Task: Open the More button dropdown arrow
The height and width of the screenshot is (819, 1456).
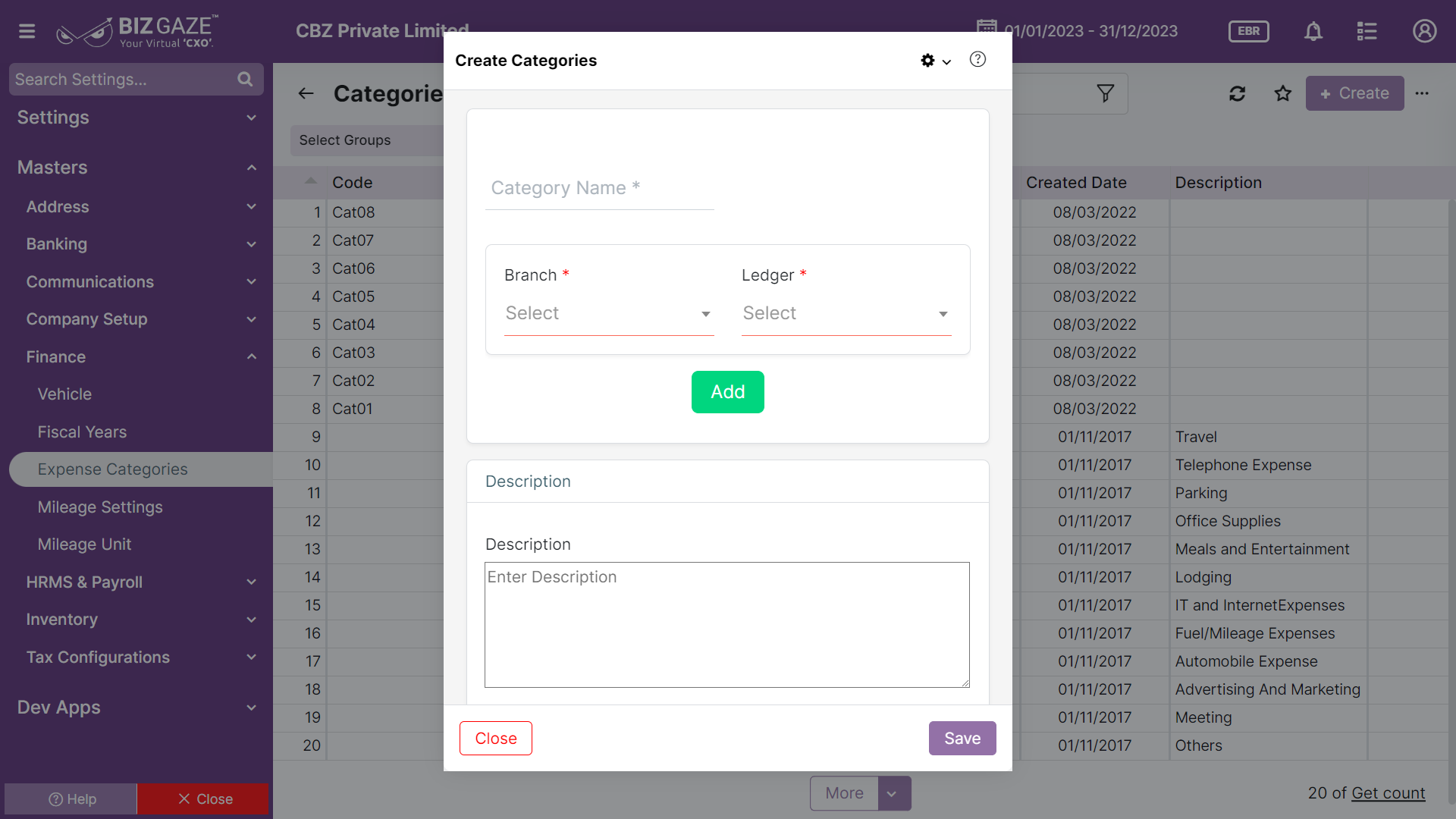Action: [x=894, y=793]
